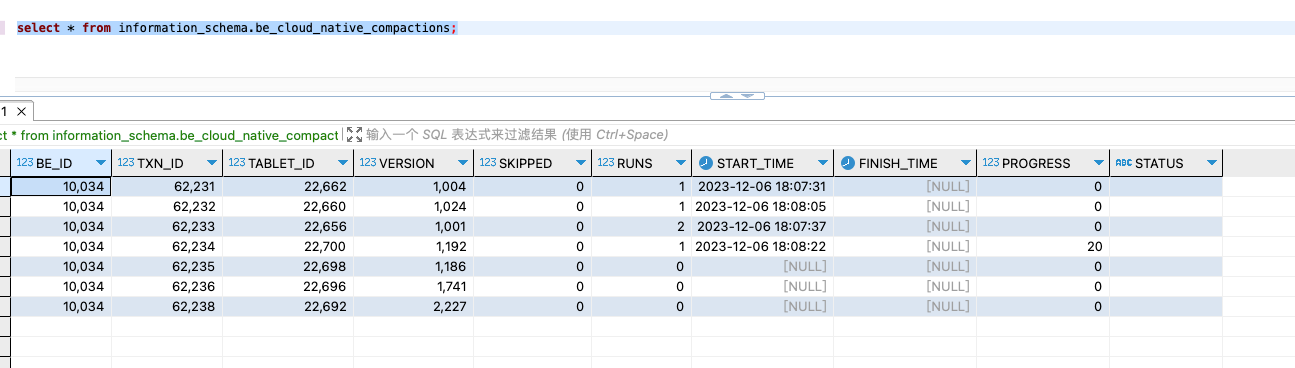The width and height of the screenshot is (1295, 368).
Task: Select START_TIME cell 2023-12-06 18:08:05
Action: pyautogui.click(x=762, y=206)
